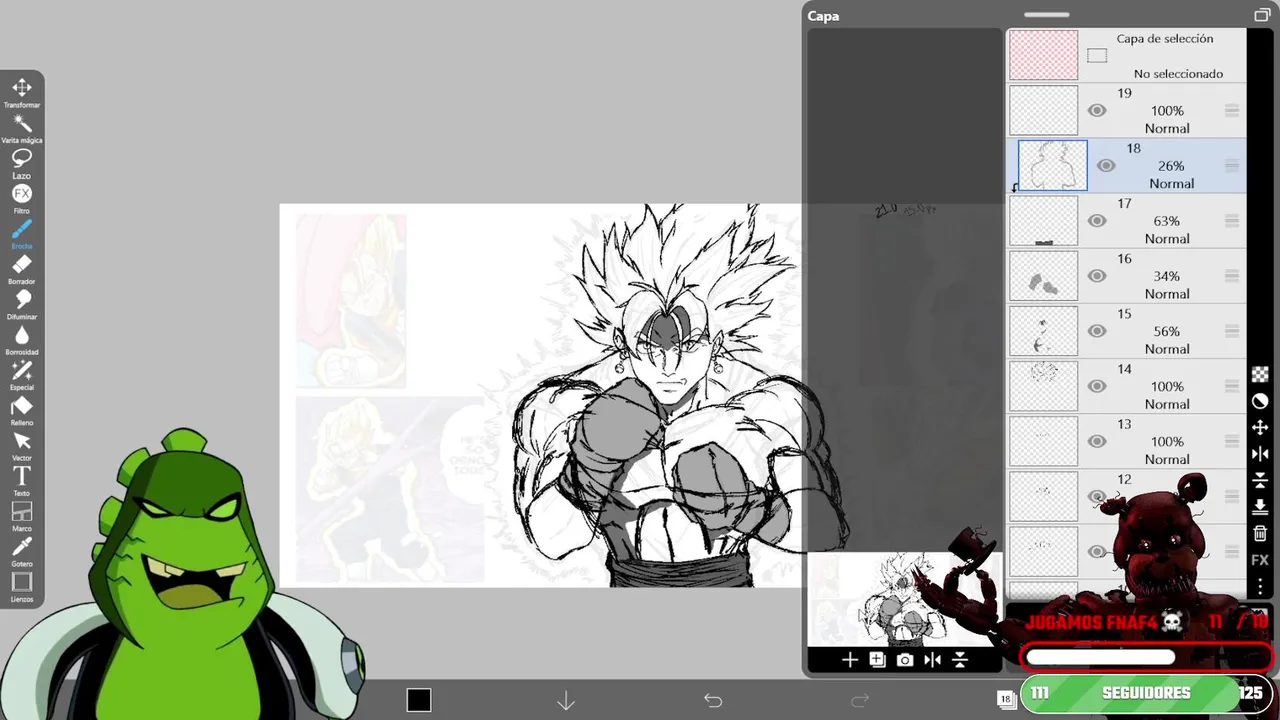Click layer 17 thumbnail
The height and width of the screenshot is (720, 1280).
tap(1043, 220)
